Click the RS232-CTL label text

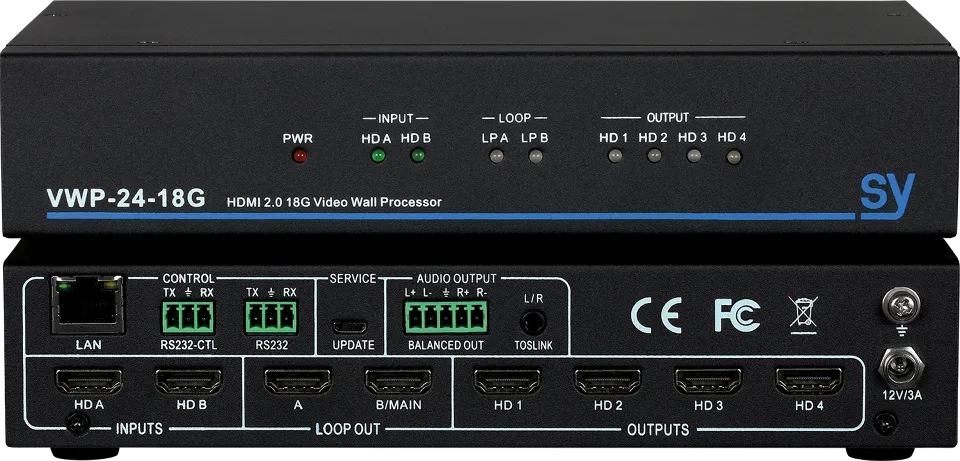189,345
